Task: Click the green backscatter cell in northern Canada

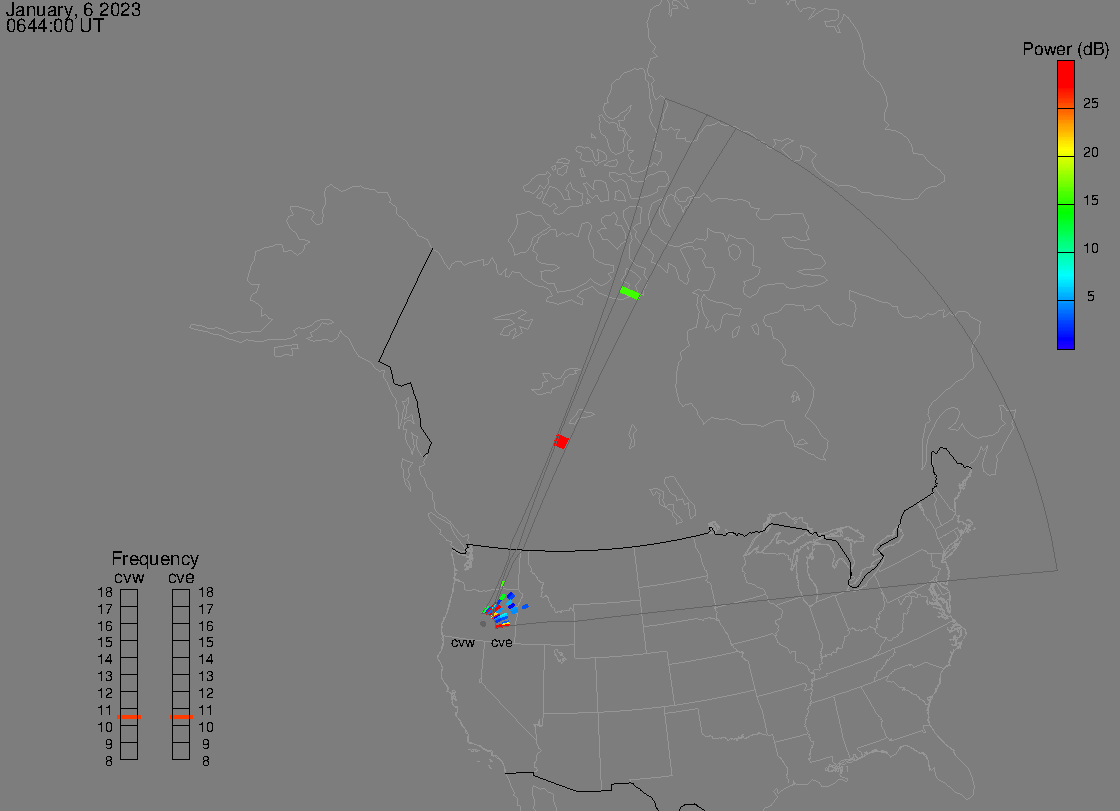Action: coord(630,293)
